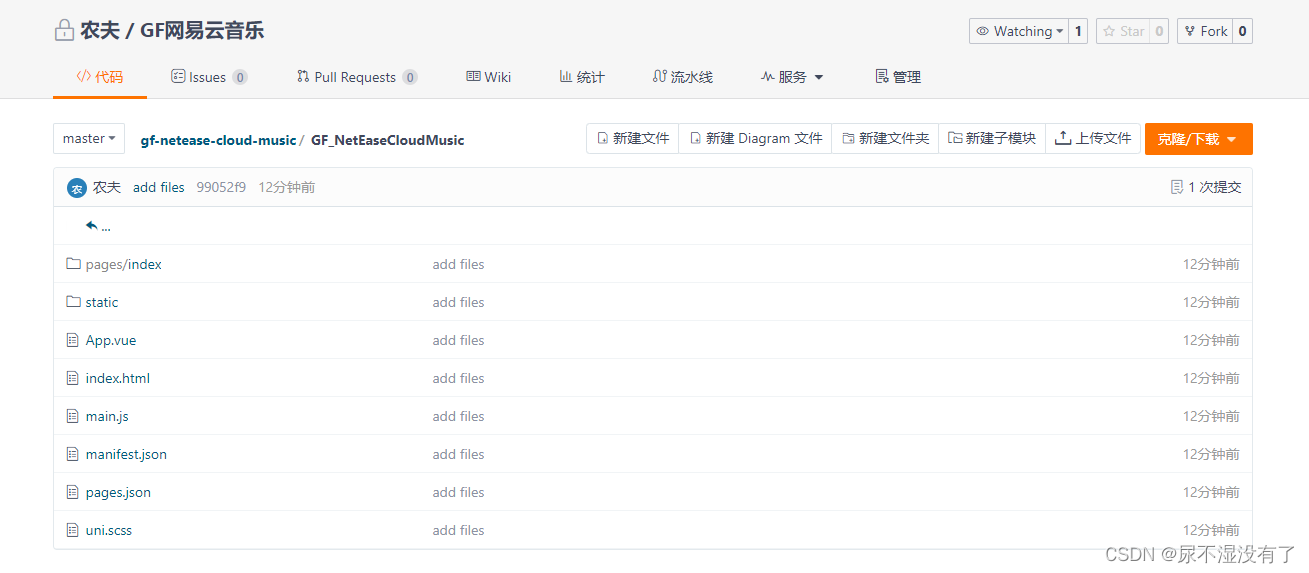Click the 农夫 user avatar in commit row

coord(76,188)
